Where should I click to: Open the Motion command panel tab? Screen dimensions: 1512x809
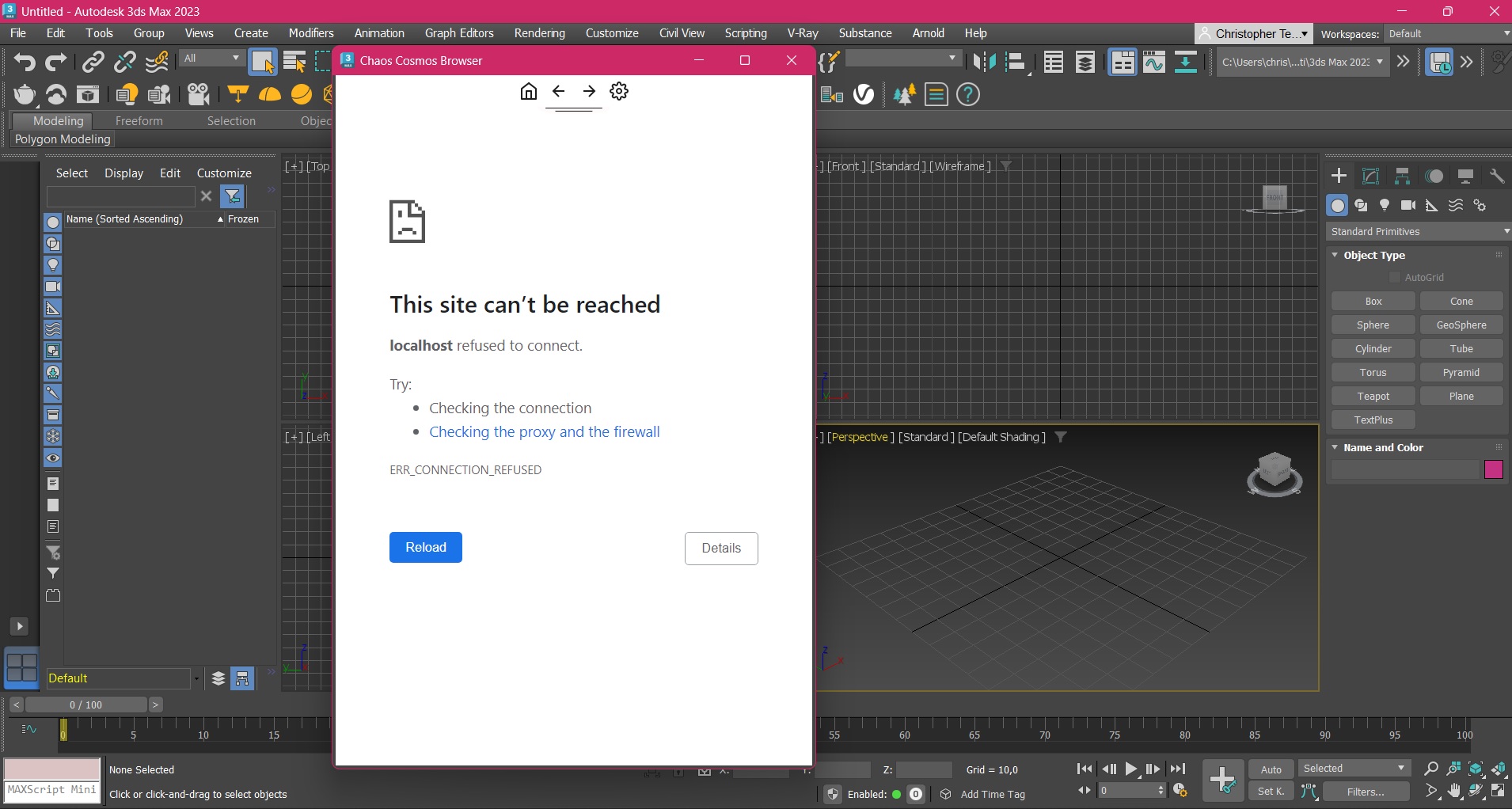click(1434, 176)
